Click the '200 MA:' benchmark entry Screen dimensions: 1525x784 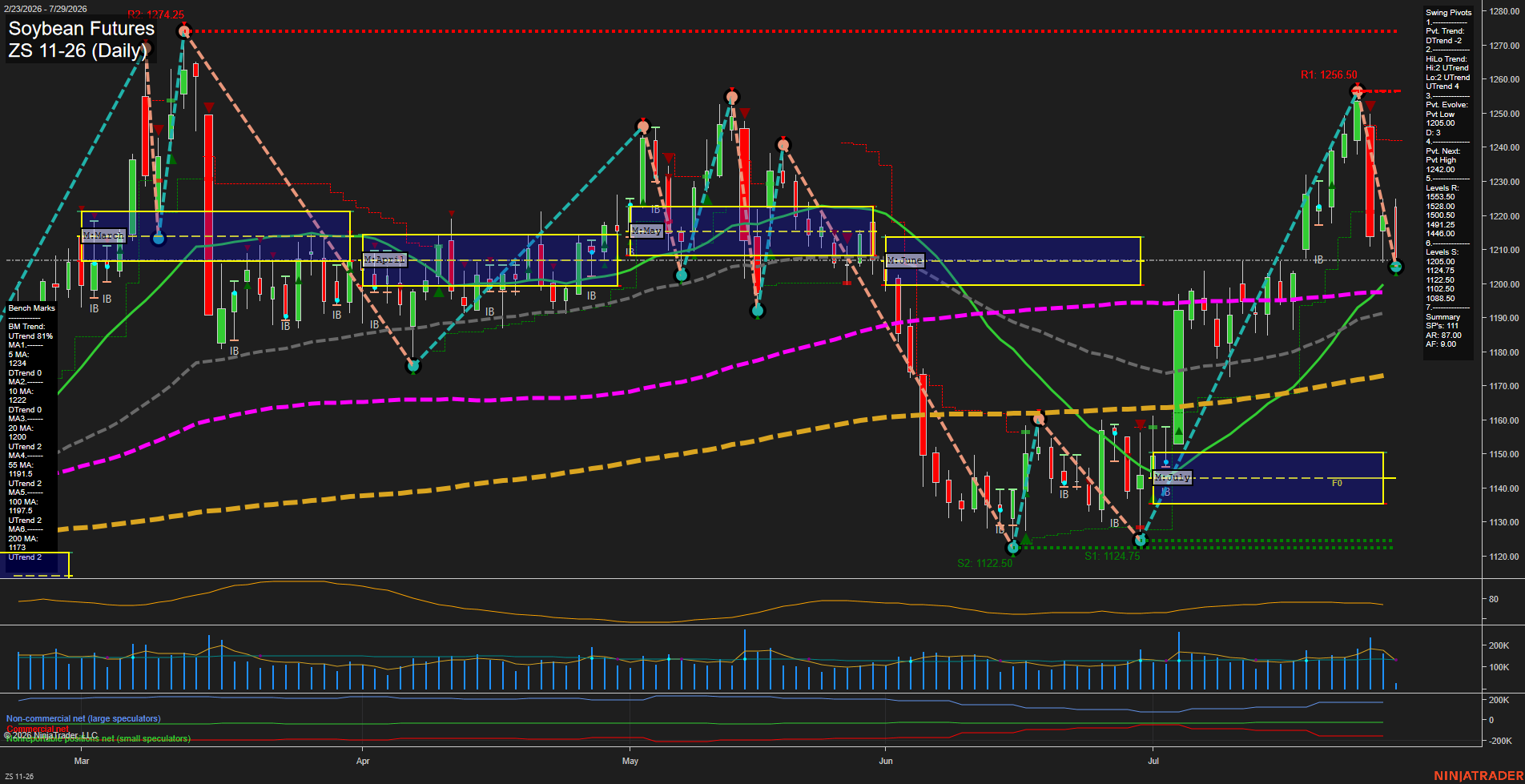tap(22, 539)
